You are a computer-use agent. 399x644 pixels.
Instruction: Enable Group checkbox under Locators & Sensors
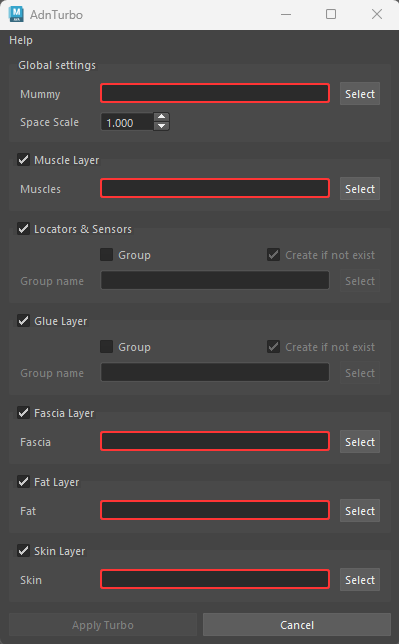tap(106, 255)
